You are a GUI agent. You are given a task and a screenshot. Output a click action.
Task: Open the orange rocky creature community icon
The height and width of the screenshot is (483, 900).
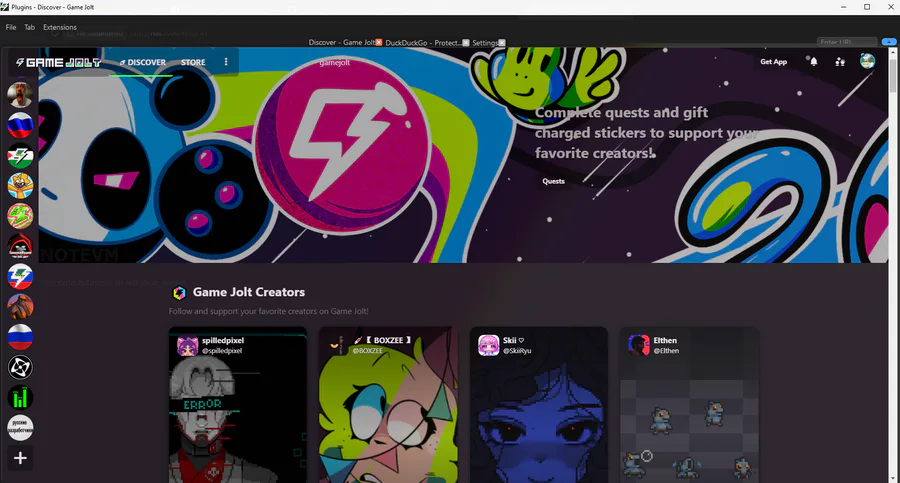tap(20, 307)
